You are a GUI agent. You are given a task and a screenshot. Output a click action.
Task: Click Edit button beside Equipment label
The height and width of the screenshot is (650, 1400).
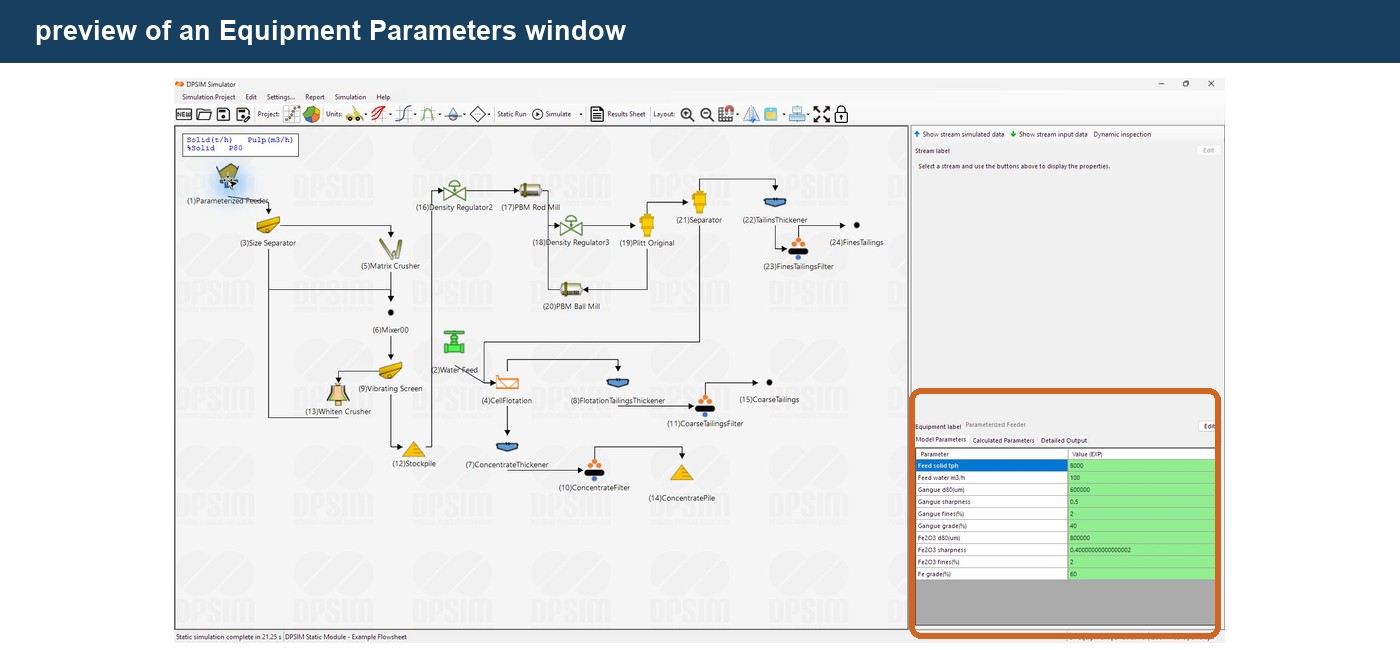tap(1208, 426)
